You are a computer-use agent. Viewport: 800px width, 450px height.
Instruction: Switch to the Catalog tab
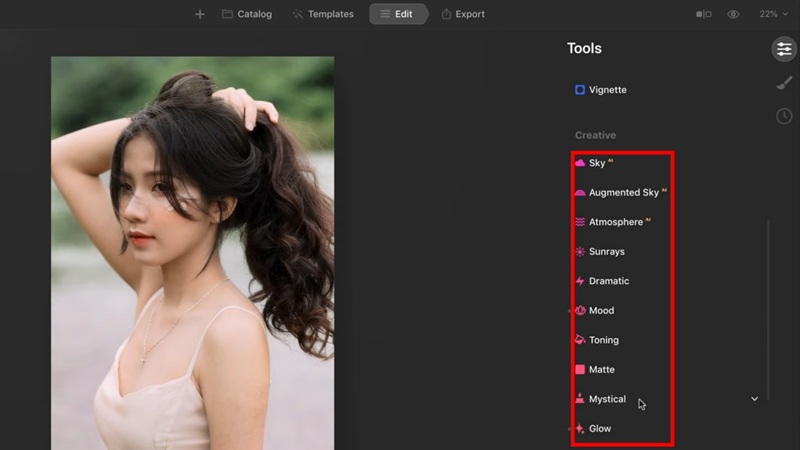click(247, 15)
